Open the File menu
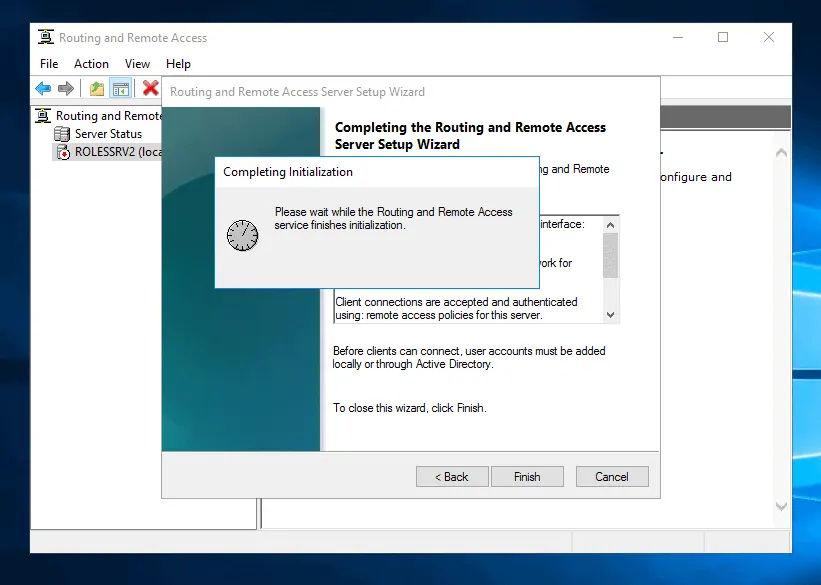This screenshot has height=585, width=821. pos(48,63)
